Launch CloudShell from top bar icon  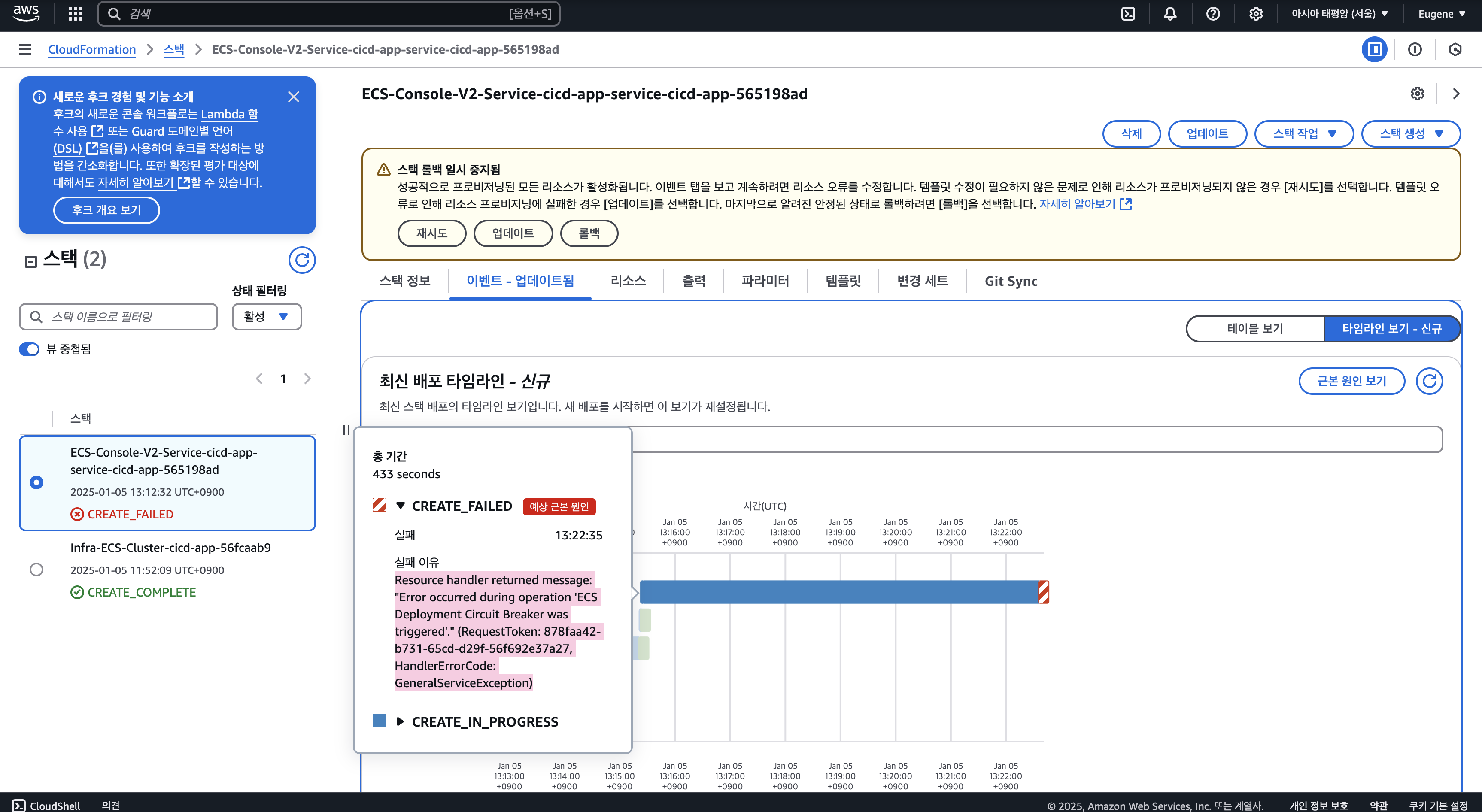click(x=1128, y=14)
